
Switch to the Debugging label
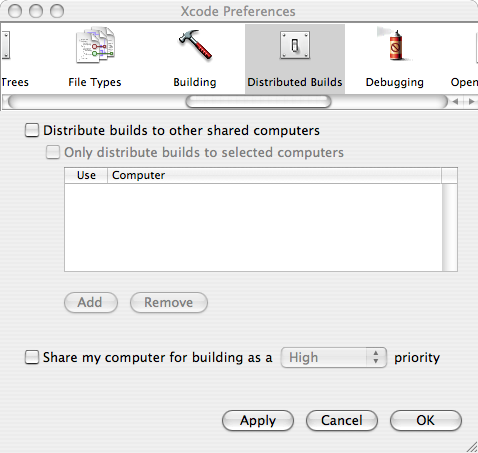395,82
